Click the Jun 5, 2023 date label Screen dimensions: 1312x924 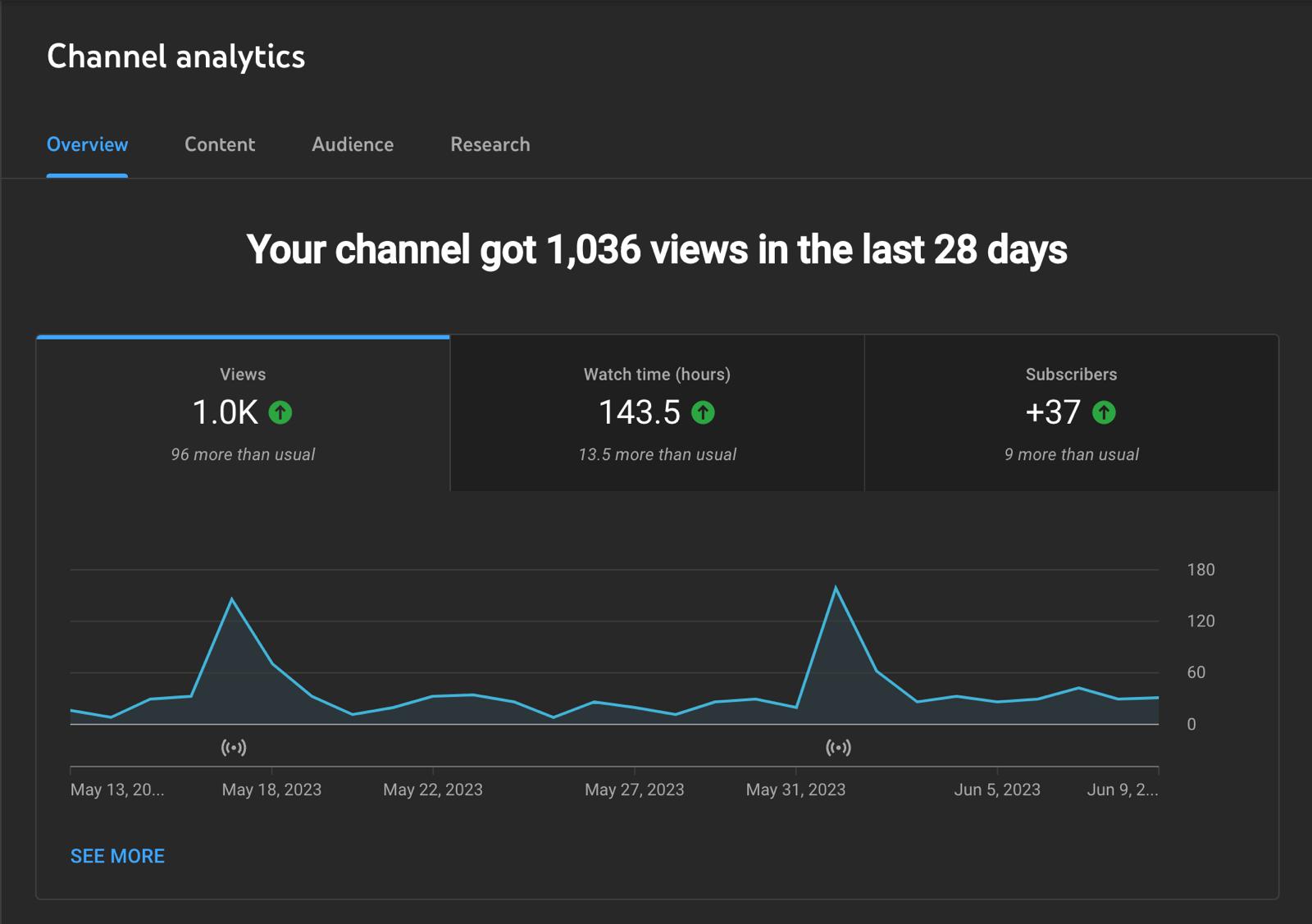[x=996, y=790]
